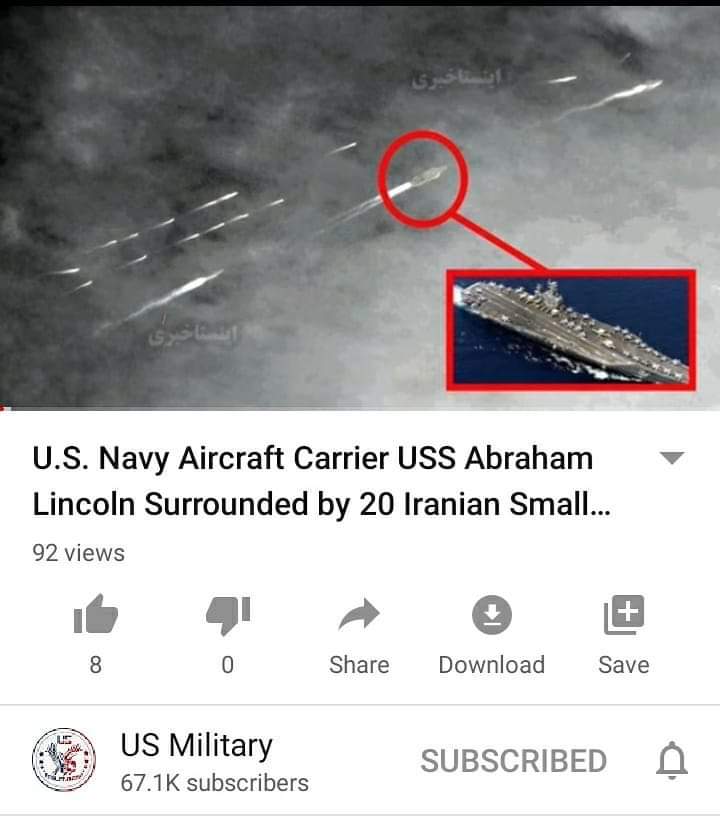Image resolution: width=720 pixels, height=816 pixels.
Task: Toggle the SUBSCRIBED button
Action: [513, 761]
